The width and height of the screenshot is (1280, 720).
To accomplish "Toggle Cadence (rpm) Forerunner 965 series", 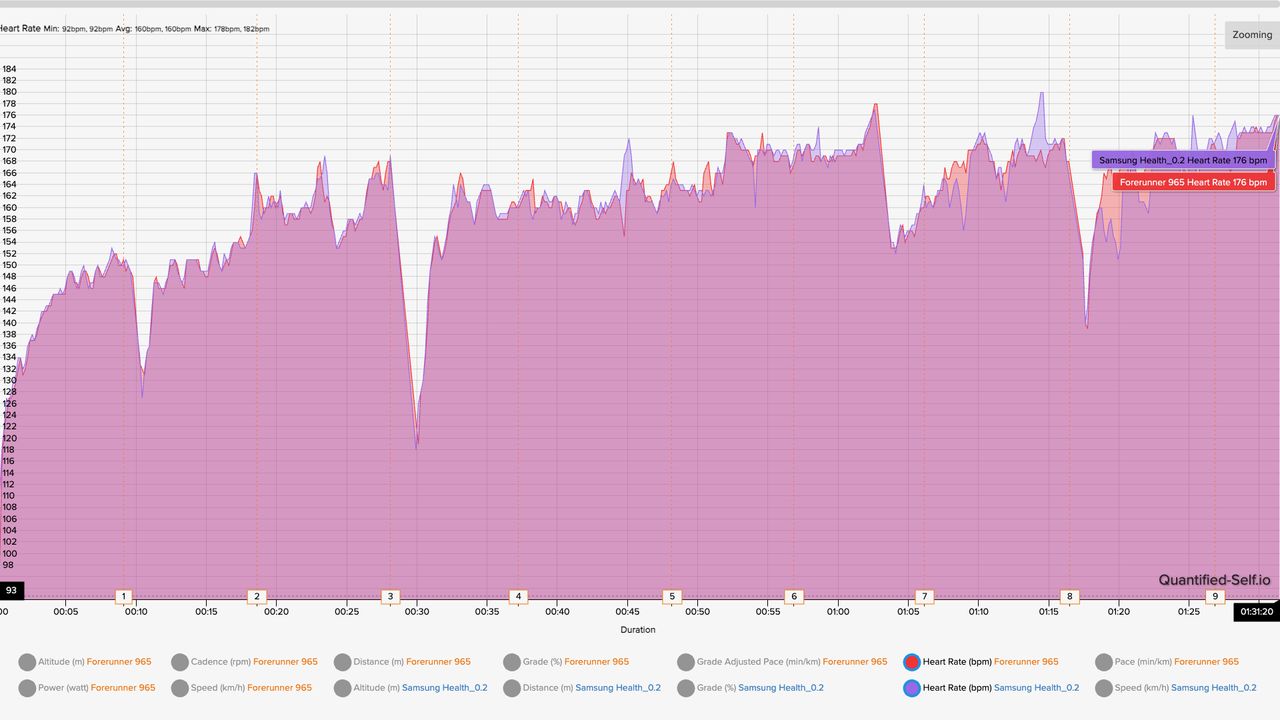I will 244,662.
